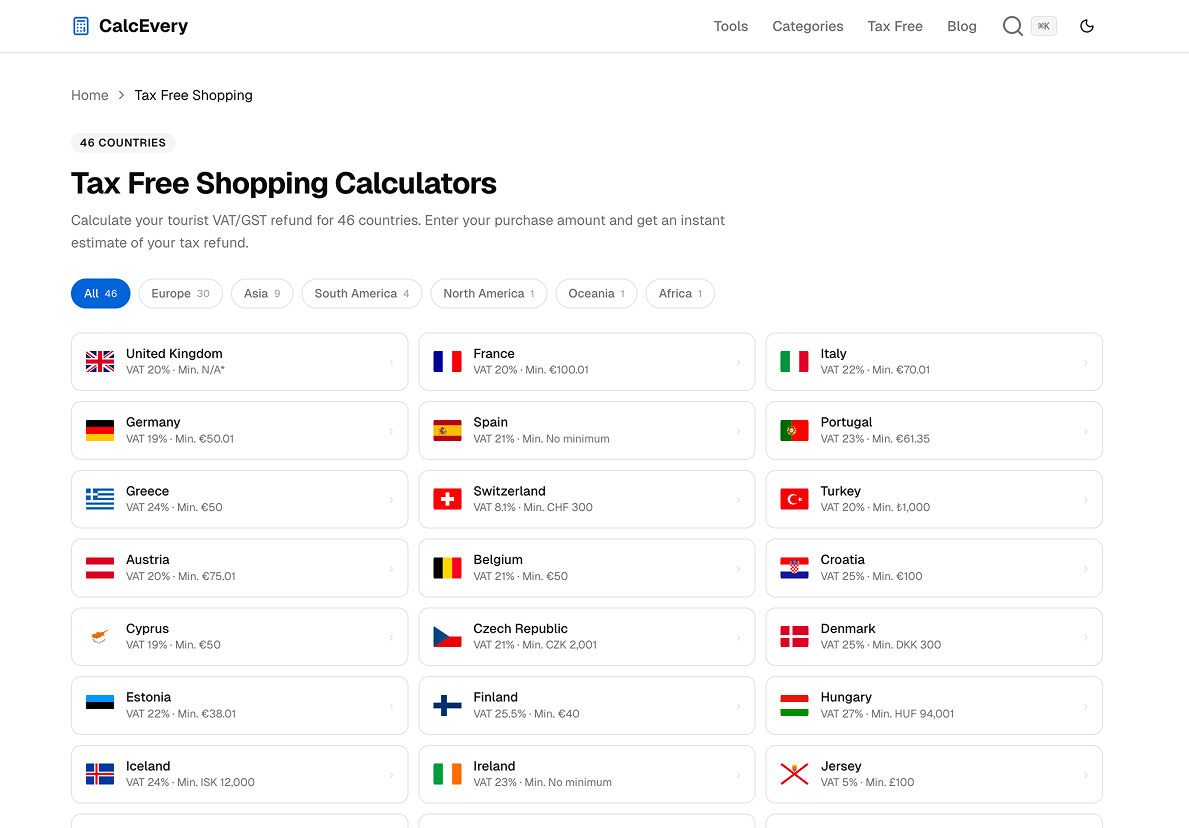Click the Switzerland flag icon
The height and width of the screenshot is (828, 1189).
point(446,498)
